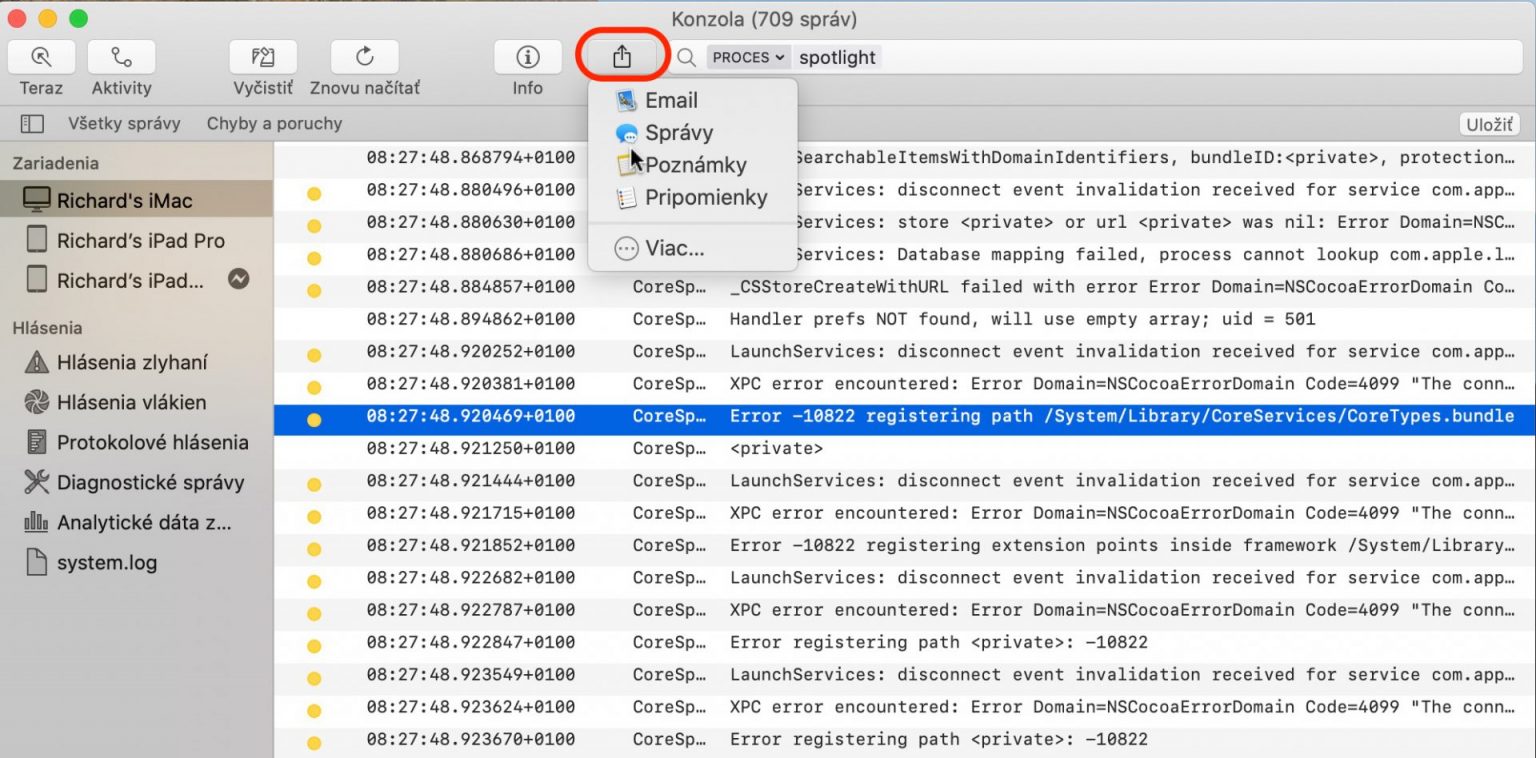Choose Správy in share menu
1536x758 pixels.
pyautogui.click(x=693, y=133)
